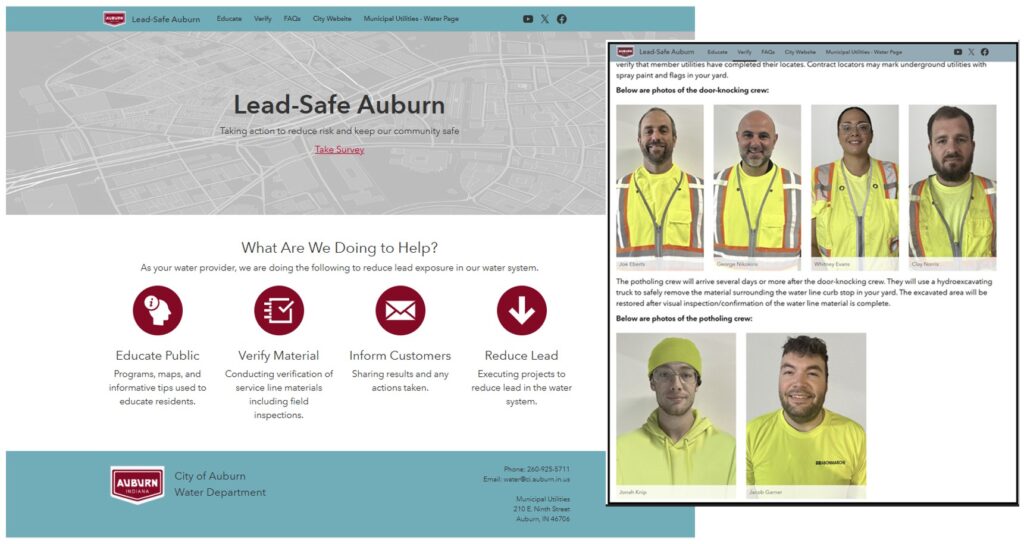Click the large 'Lead-Safe Auburn' hero title

click(340, 104)
